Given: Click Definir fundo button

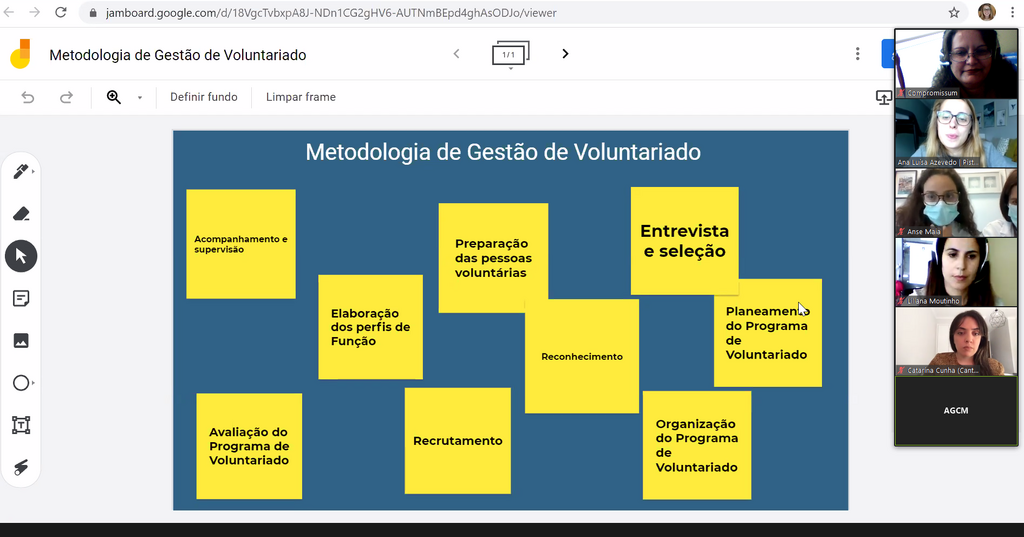Looking at the screenshot, I should pos(204,97).
